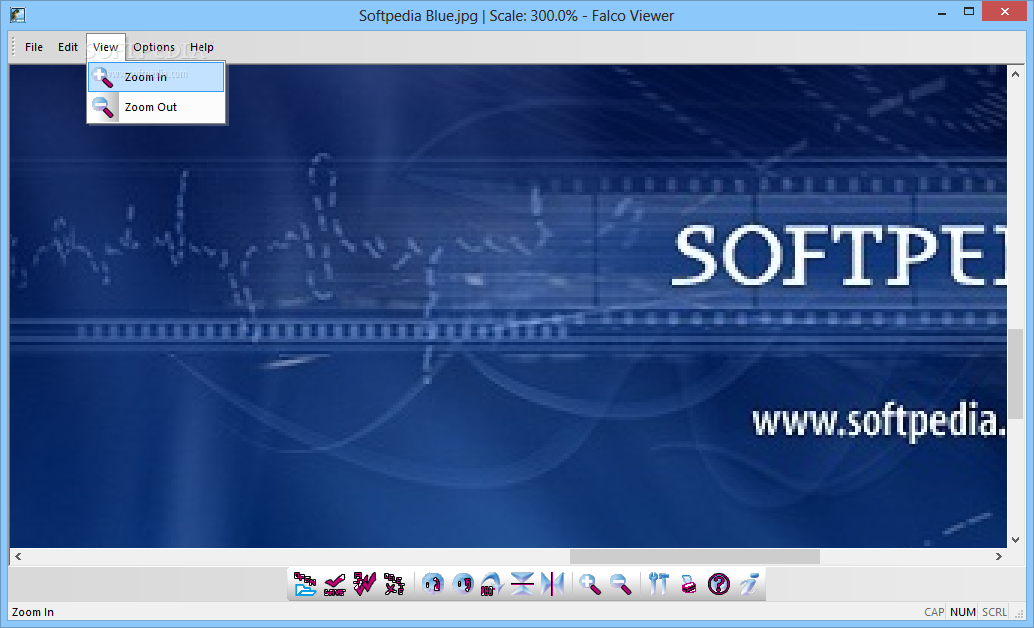The image size is (1034, 628).
Task: Click the rotate 180 degrees icon
Action: [492, 584]
